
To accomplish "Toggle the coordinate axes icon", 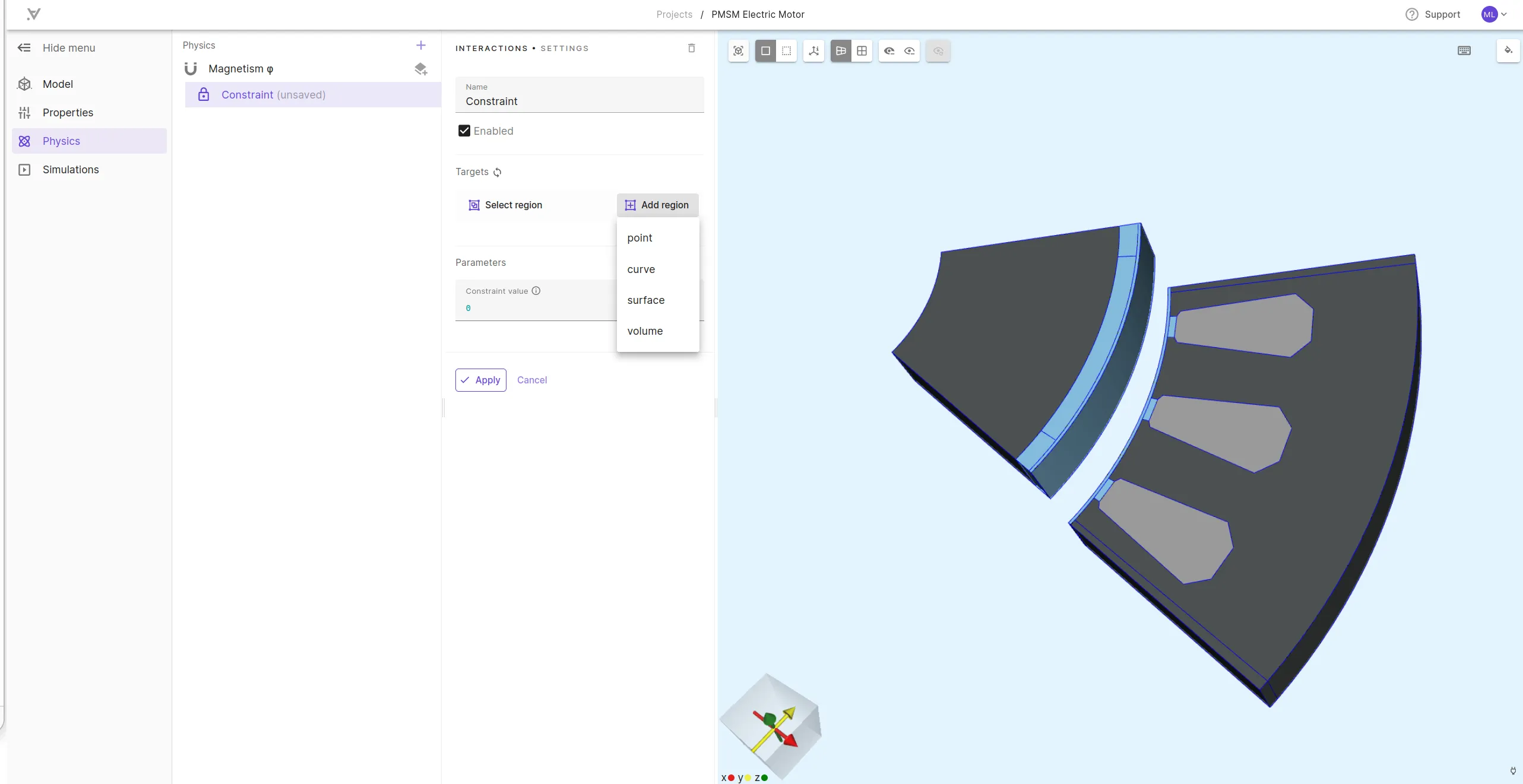I will pos(814,51).
